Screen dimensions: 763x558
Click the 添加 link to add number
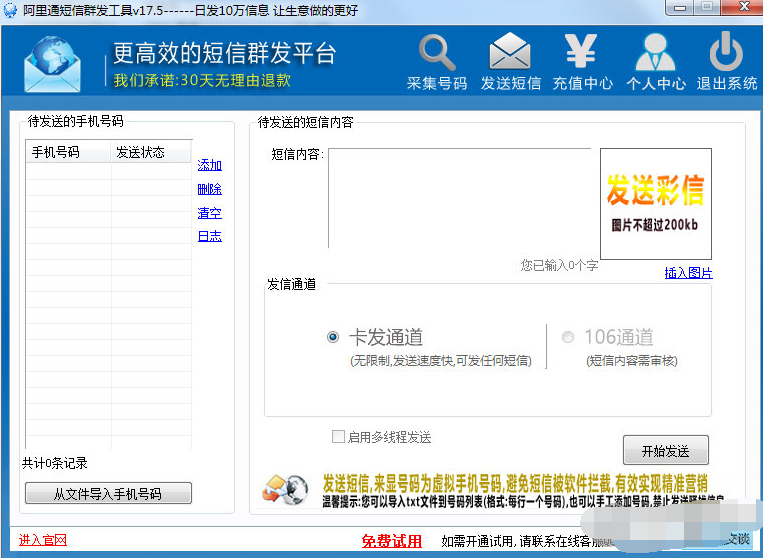coord(209,165)
